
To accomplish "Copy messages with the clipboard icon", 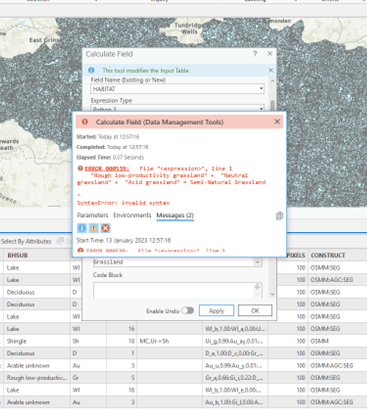I will [279, 216].
